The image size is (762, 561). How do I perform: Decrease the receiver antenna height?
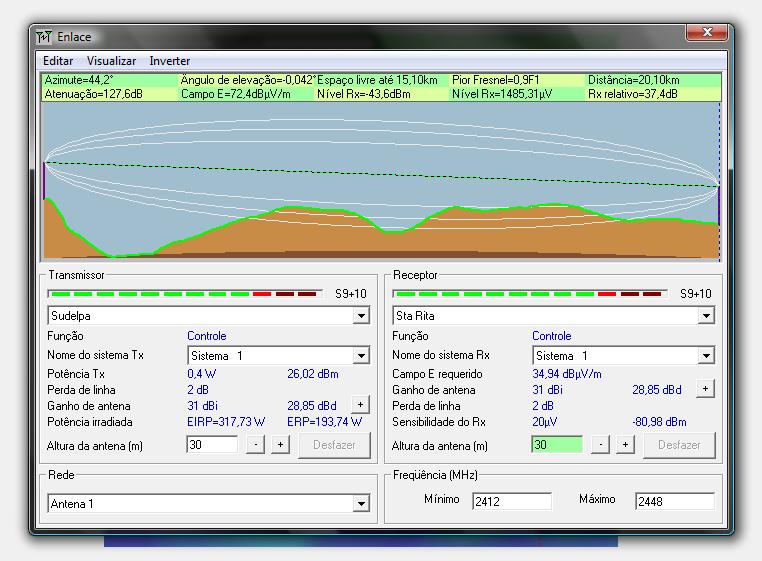point(601,445)
